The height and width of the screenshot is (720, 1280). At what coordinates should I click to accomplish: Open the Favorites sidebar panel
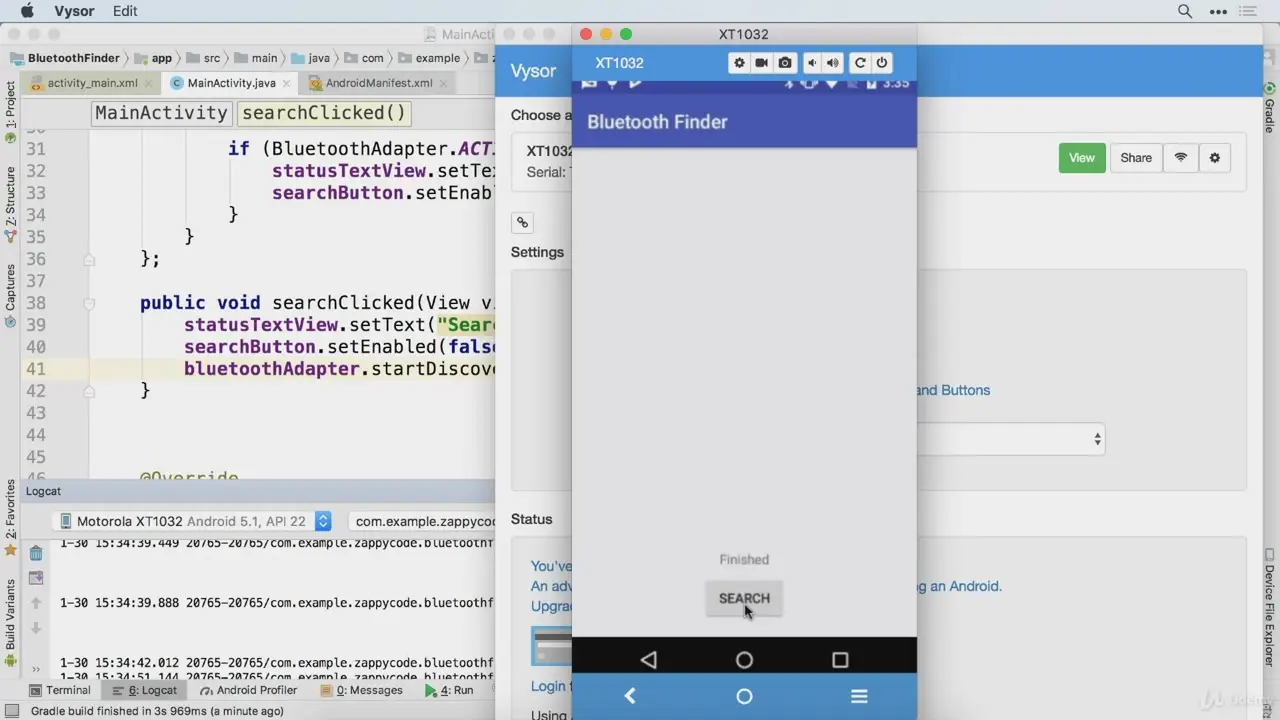(x=11, y=517)
